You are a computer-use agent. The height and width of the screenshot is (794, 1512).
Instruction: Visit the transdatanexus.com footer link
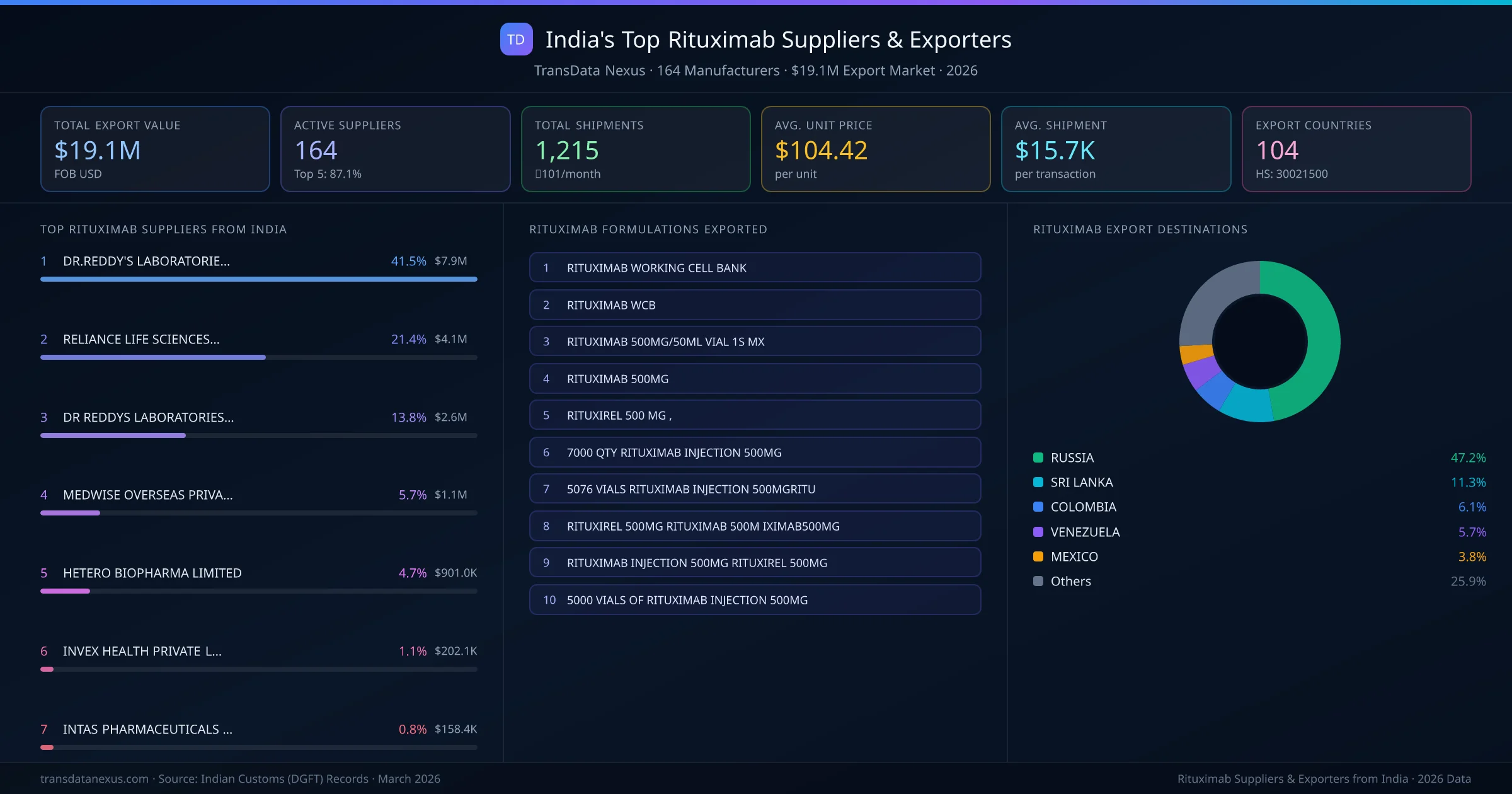[x=93, y=779]
